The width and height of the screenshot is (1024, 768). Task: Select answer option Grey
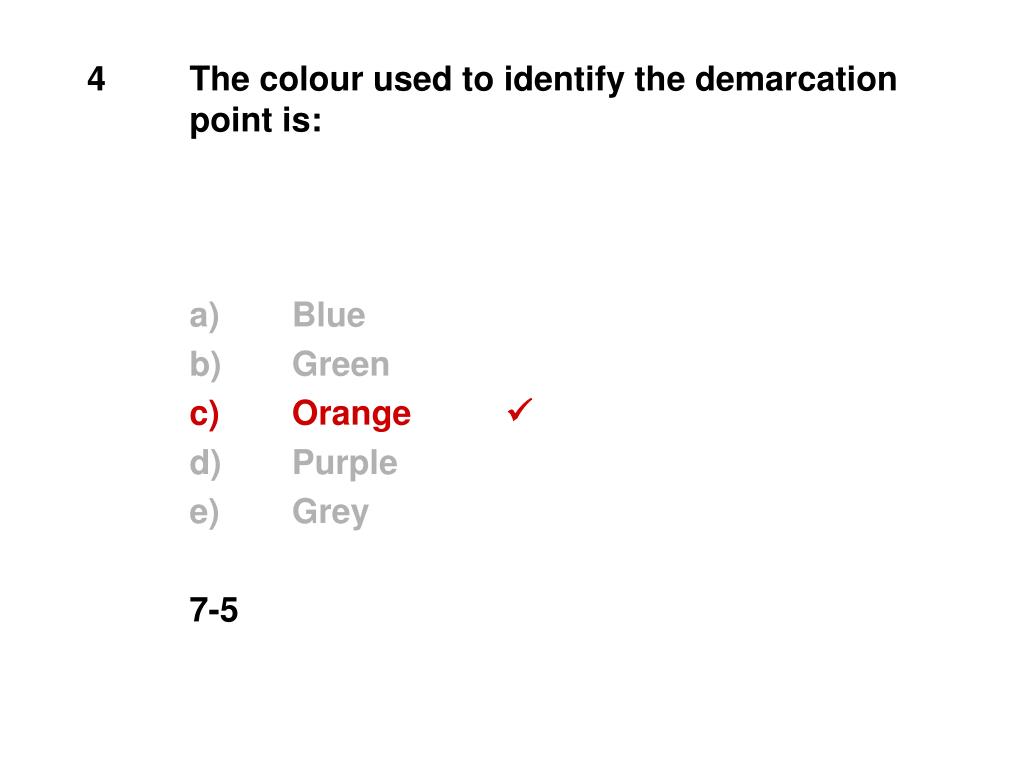click(x=330, y=513)
